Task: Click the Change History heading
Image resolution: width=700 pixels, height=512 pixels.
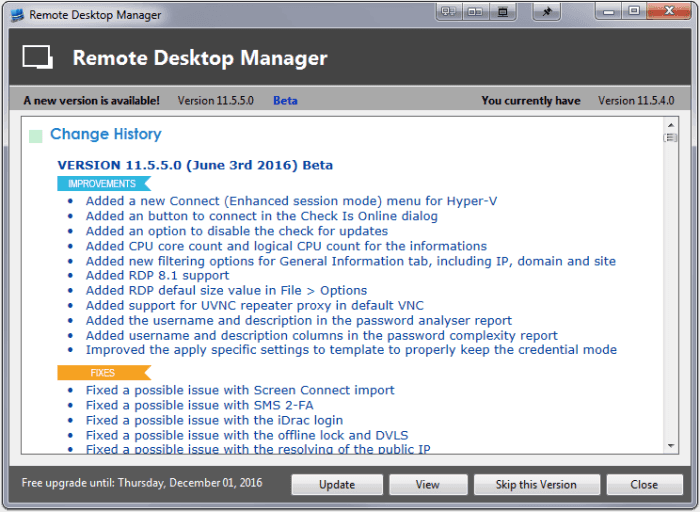Action: pyautogui.click(x=105, y=134)
